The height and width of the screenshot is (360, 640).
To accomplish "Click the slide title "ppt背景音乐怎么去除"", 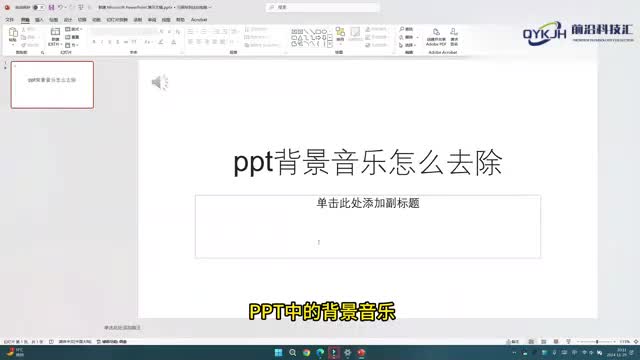I will [x=367, y=162].
